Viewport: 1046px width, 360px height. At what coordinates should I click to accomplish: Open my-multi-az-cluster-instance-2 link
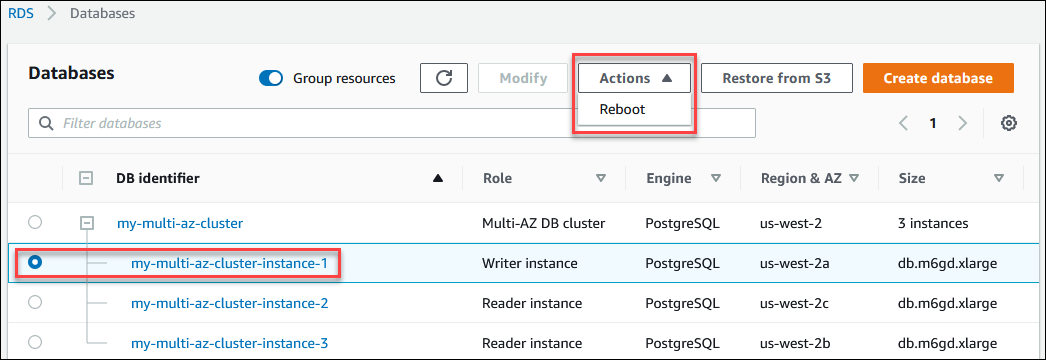229,303
